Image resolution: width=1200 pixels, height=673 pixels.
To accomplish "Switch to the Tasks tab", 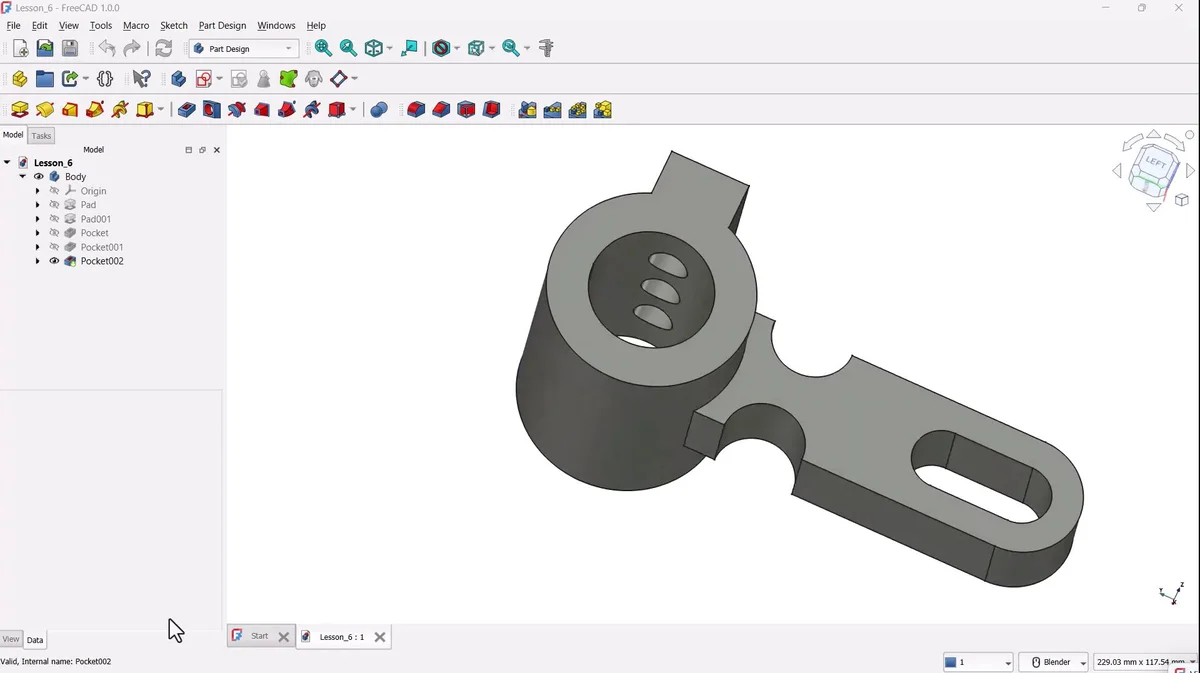I will [x=41, y=135].
